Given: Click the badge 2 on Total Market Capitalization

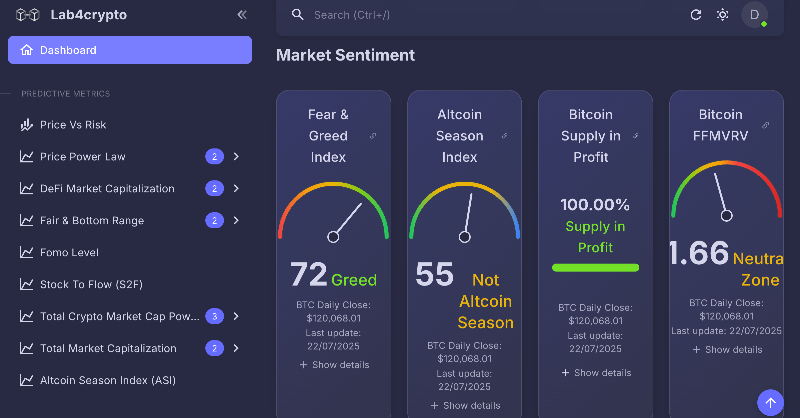Looking at the screenshot, I should pyautogui.click(x=214, y=348).
